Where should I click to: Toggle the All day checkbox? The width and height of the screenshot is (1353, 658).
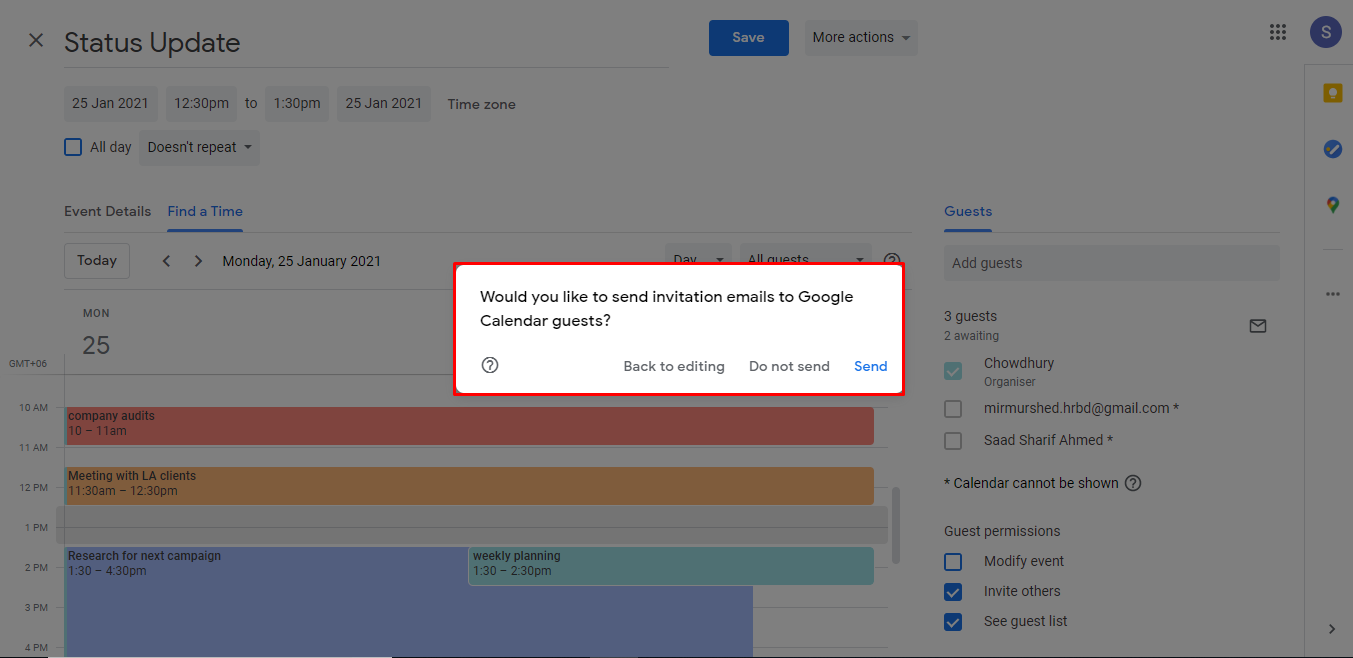tap(73, 147)
